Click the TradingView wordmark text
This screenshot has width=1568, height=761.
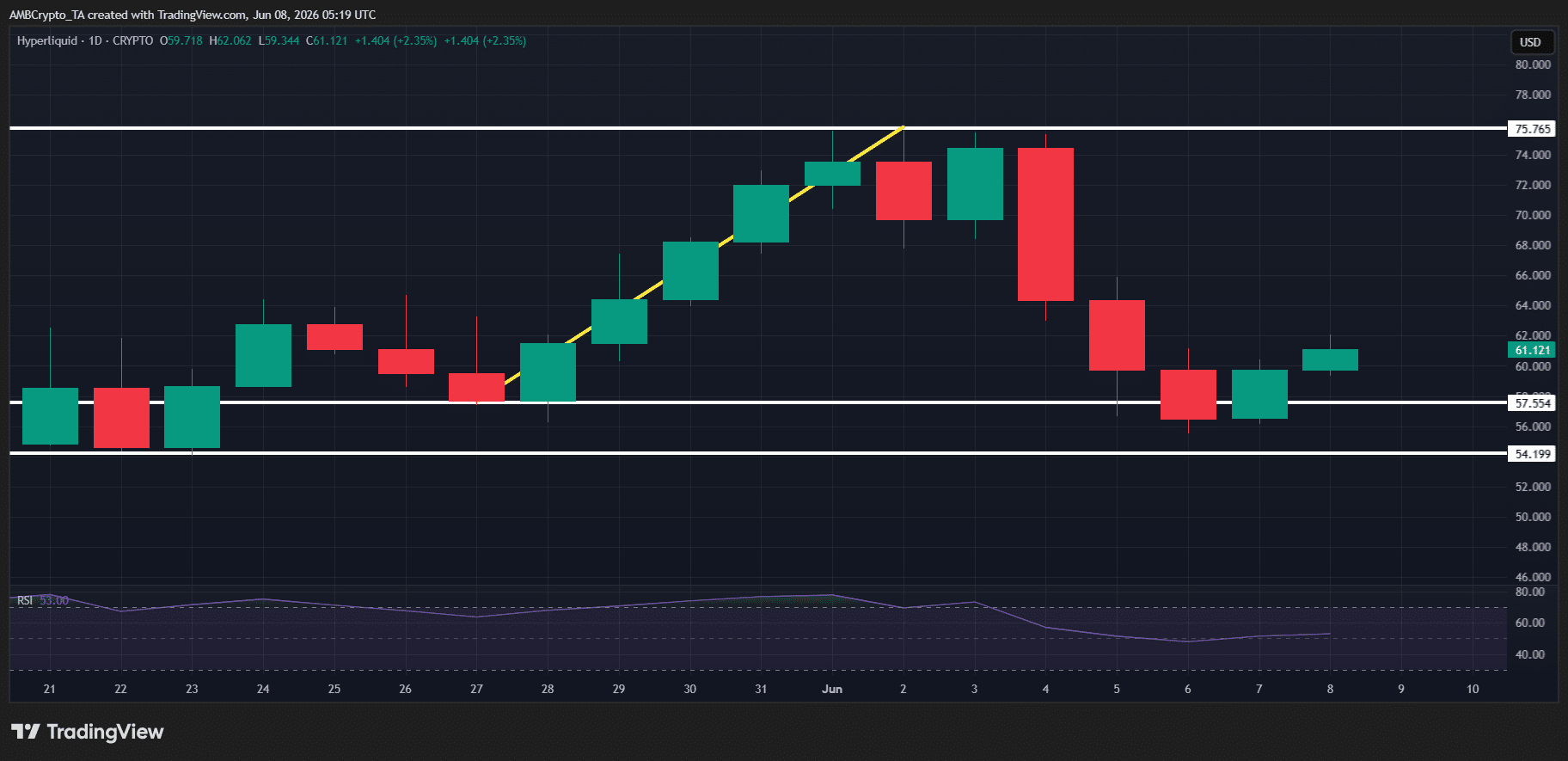point(105,732)
